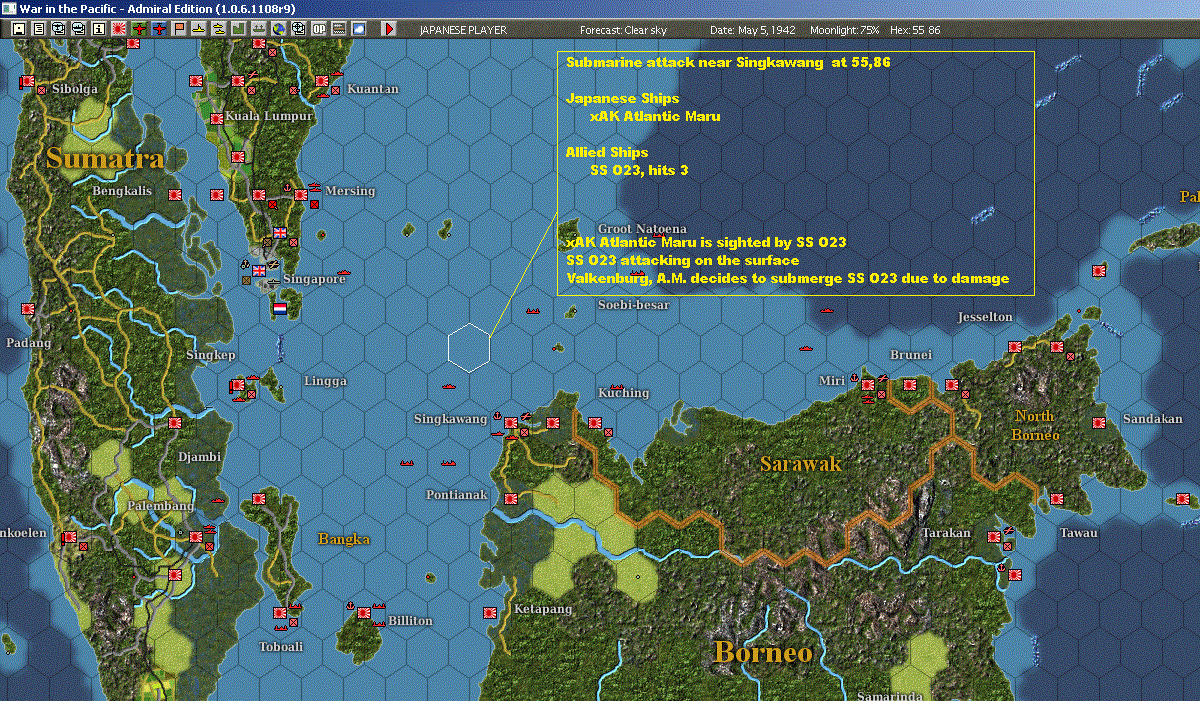Click the Sandakan map label

[1152, 419]
